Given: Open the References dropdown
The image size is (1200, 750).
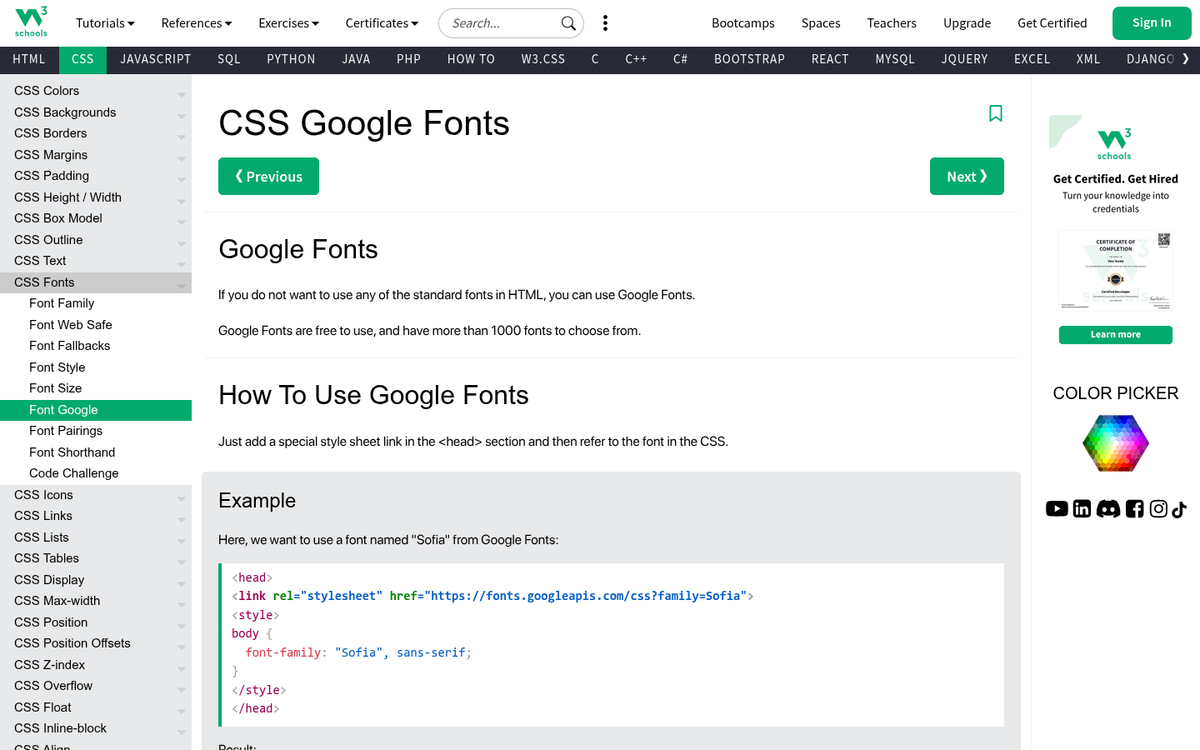Looking at the screenshot, I should point(196,22).
